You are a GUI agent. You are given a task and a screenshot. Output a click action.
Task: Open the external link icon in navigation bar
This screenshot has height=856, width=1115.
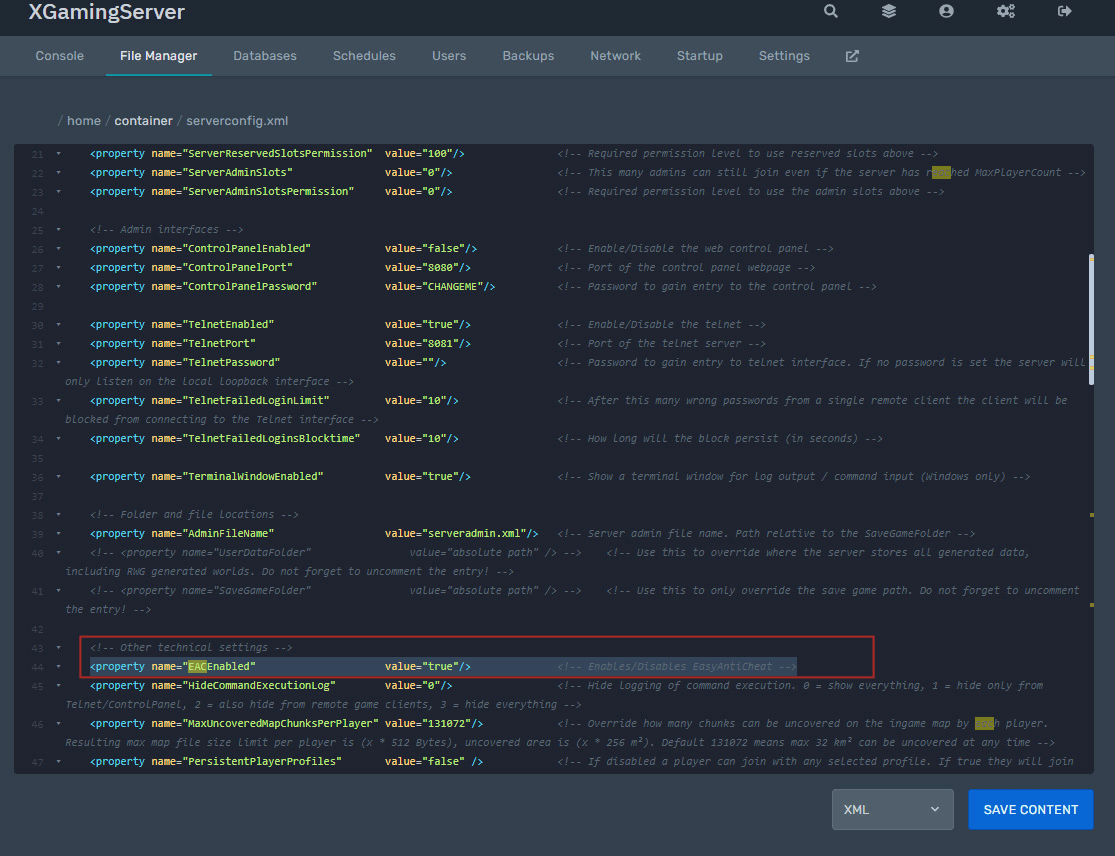click(x=852, y=56)
